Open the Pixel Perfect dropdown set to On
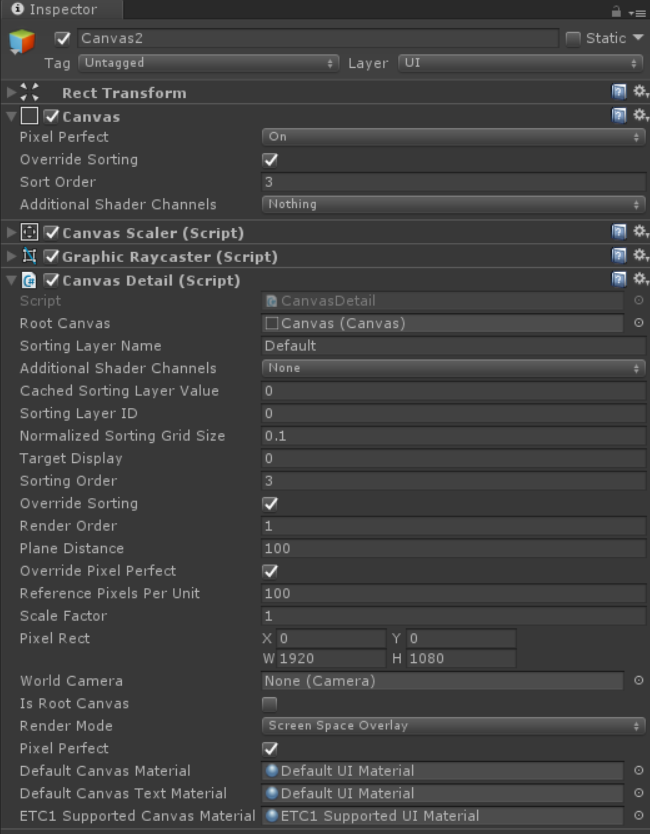The image size is (650, 834). [453, 137]
